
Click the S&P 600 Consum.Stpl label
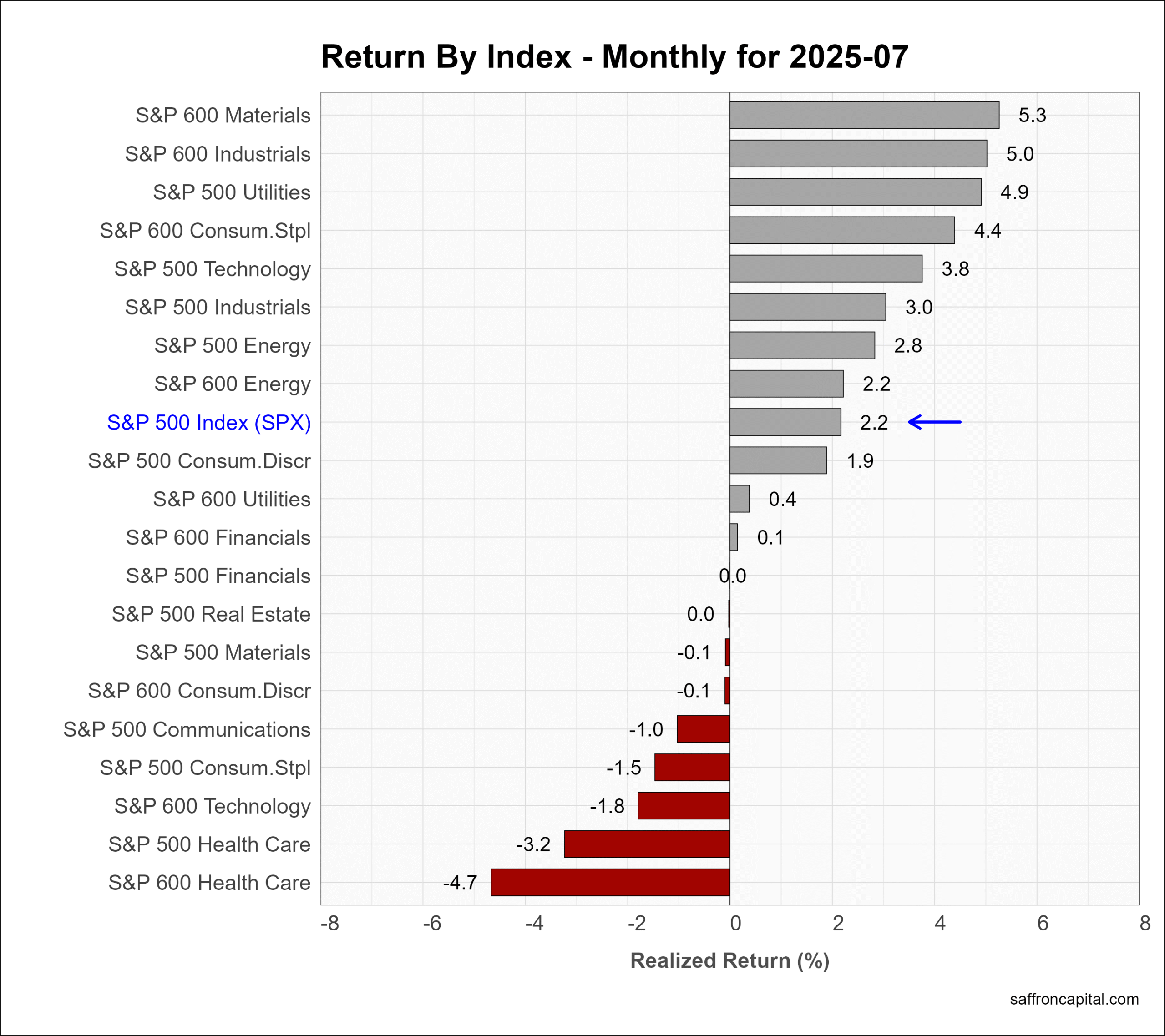pos(205,231)
